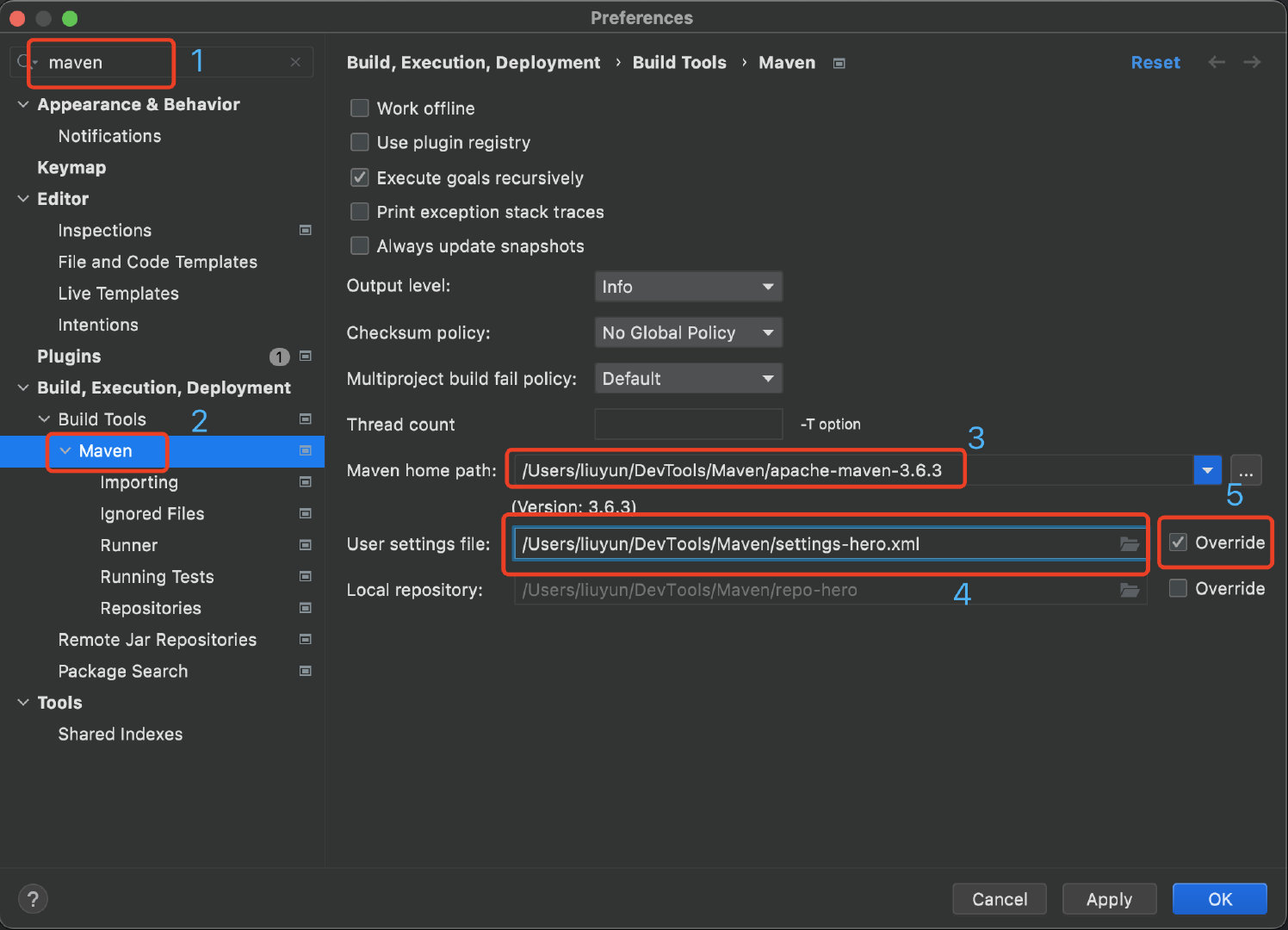Select Intentions settings page
Image resolution: width=1288 pixels, height=930 pixels.
point(98,325)
